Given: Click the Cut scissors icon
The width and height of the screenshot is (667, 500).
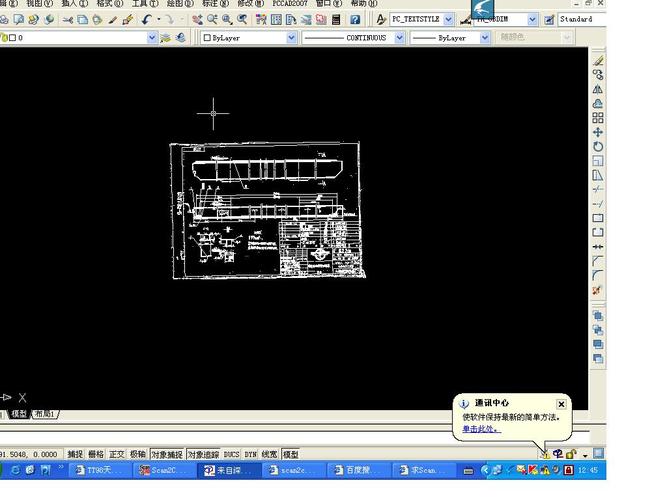Looking at the screenshot, I should (x=68, y=20).
